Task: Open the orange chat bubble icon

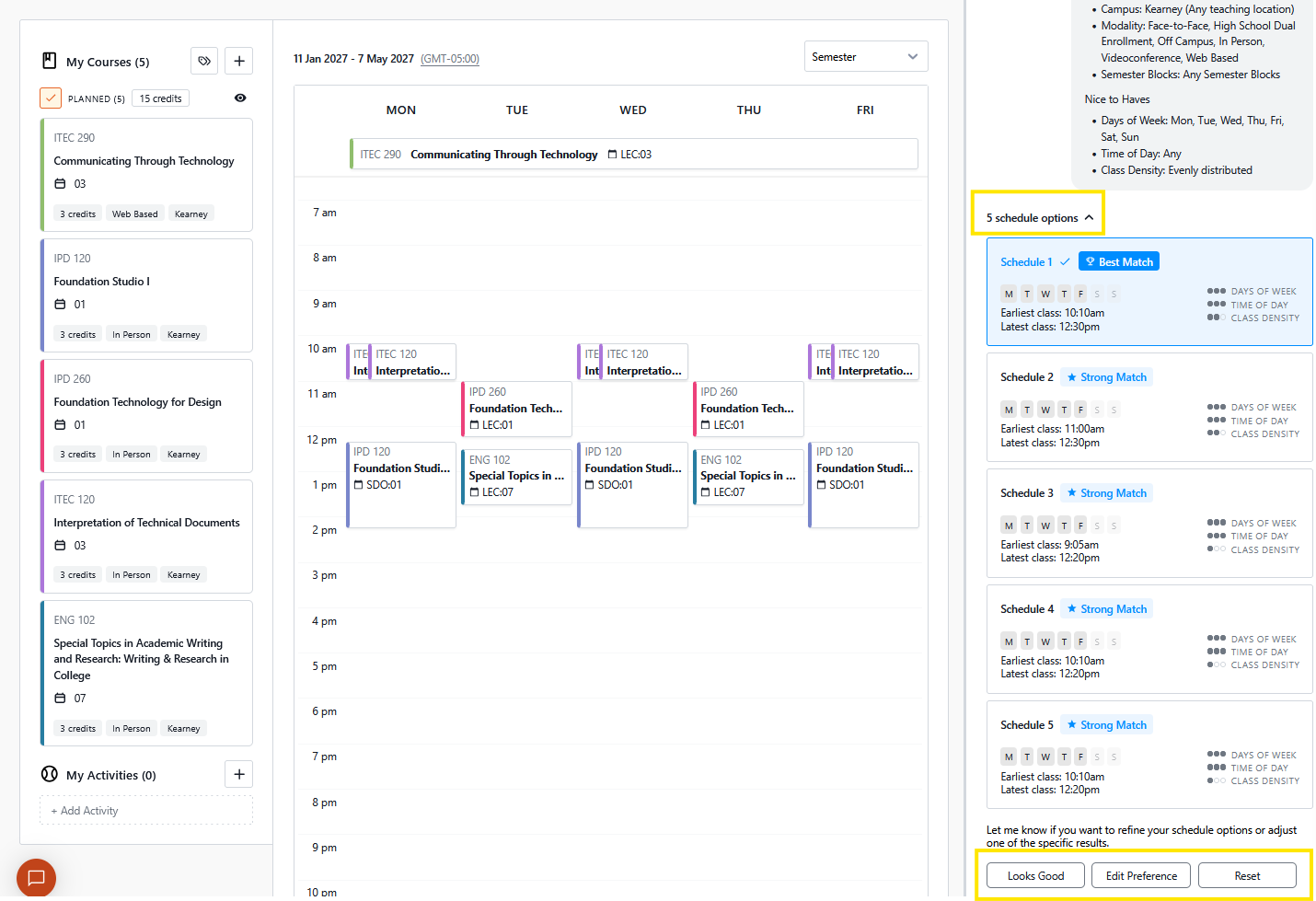Action: pyautogui.click(x=36, y=877)
